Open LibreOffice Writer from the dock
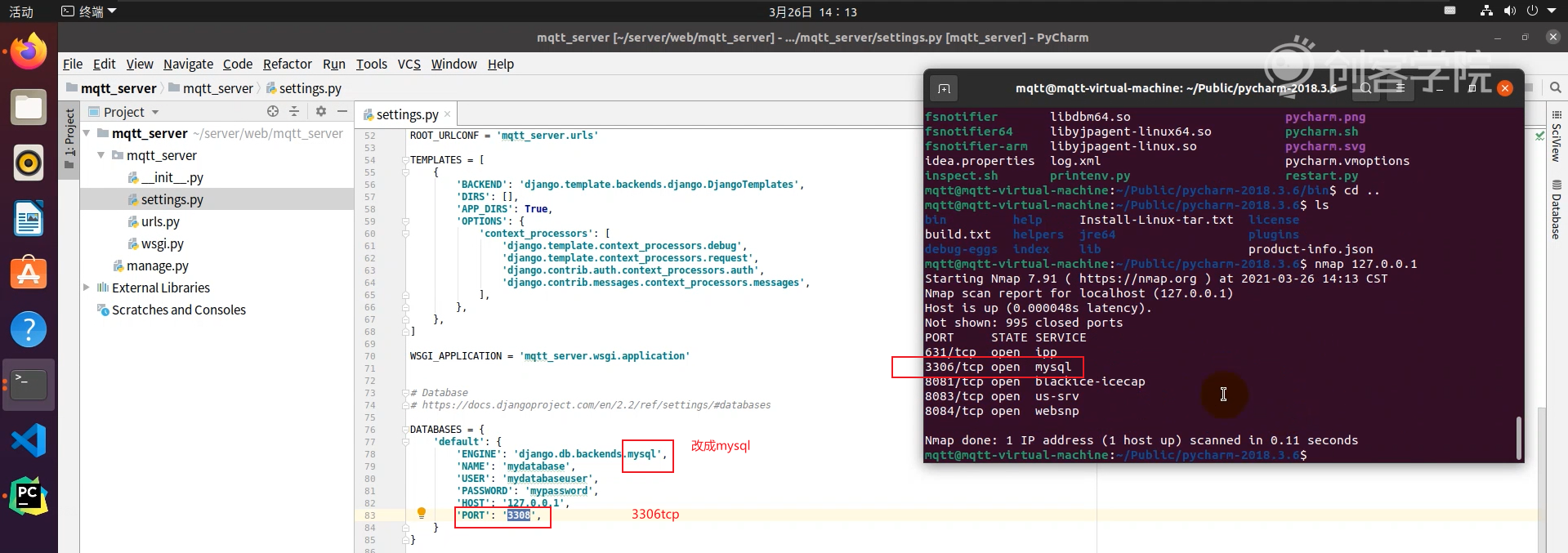This screenshot has height=553, width=1568. [x=29, y=219]
